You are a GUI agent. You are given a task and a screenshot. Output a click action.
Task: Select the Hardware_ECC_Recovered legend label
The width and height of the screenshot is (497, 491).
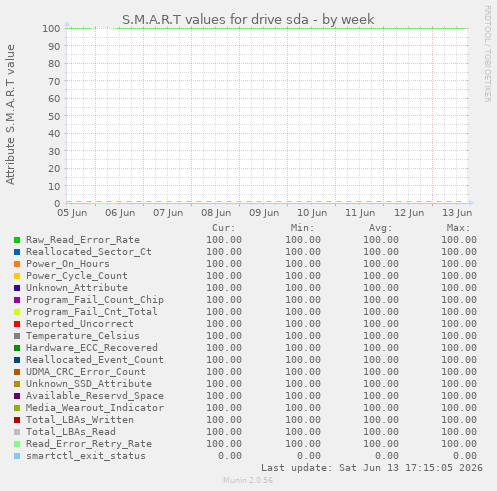pos(92,348)
